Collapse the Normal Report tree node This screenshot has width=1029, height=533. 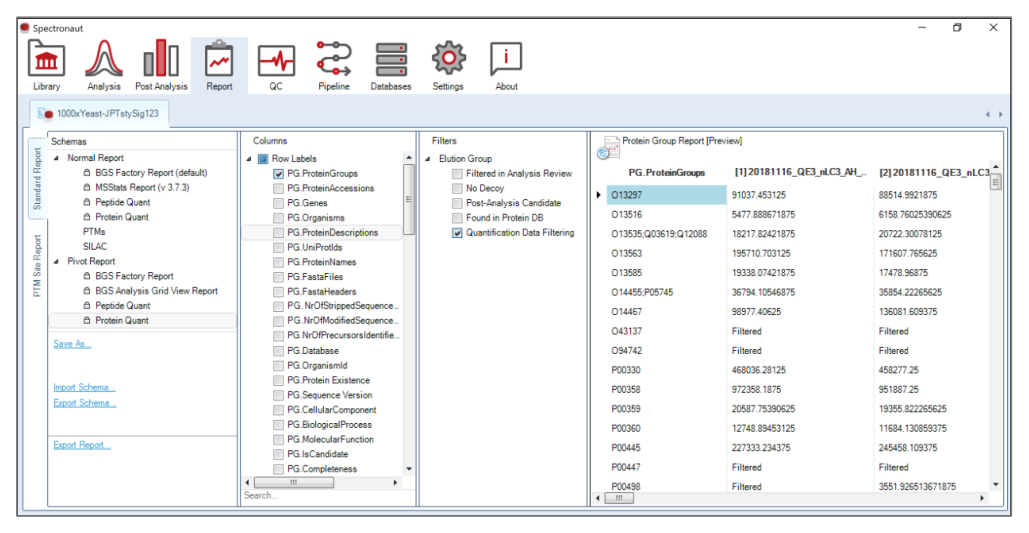[x=56, y=158]
